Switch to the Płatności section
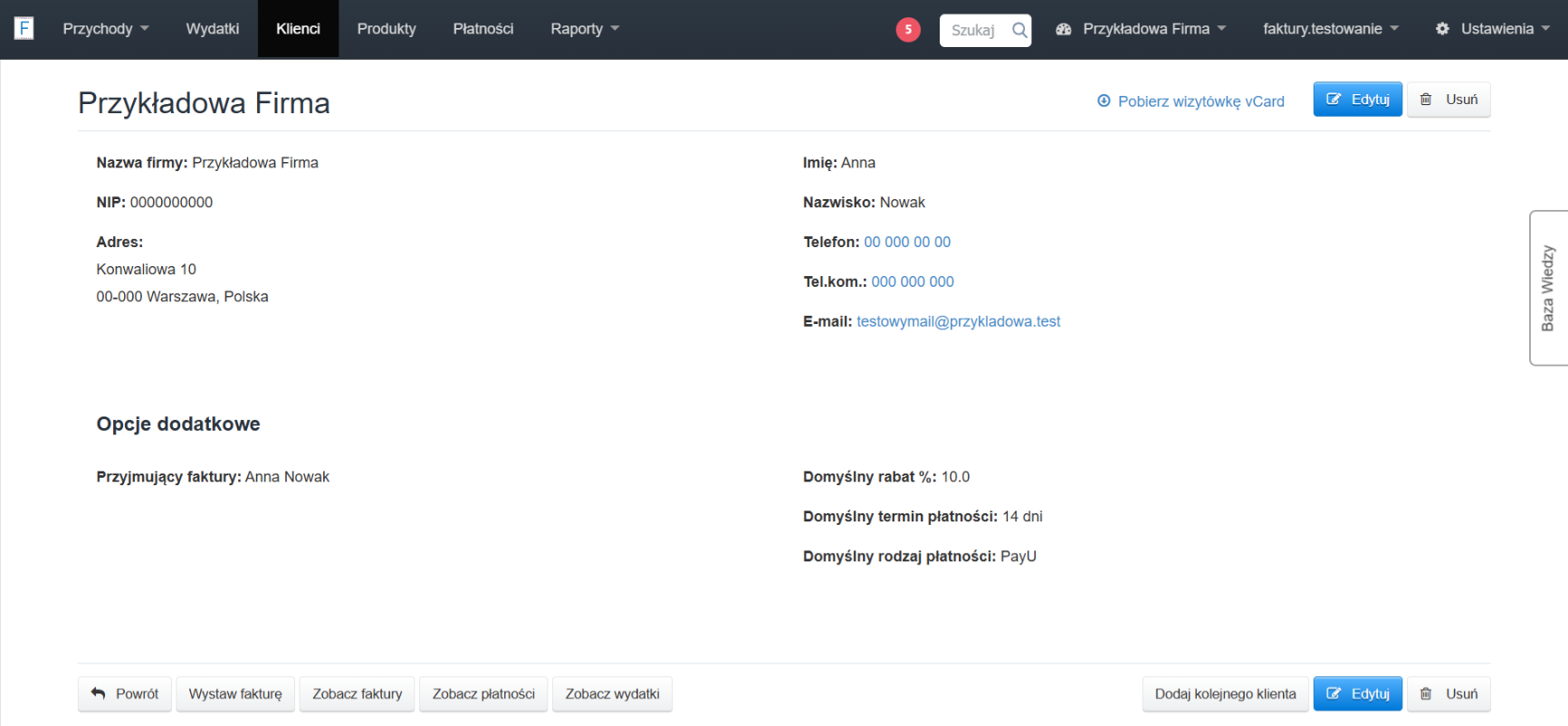This screenshot has height=726, width=1568. [x=483, y=29]
